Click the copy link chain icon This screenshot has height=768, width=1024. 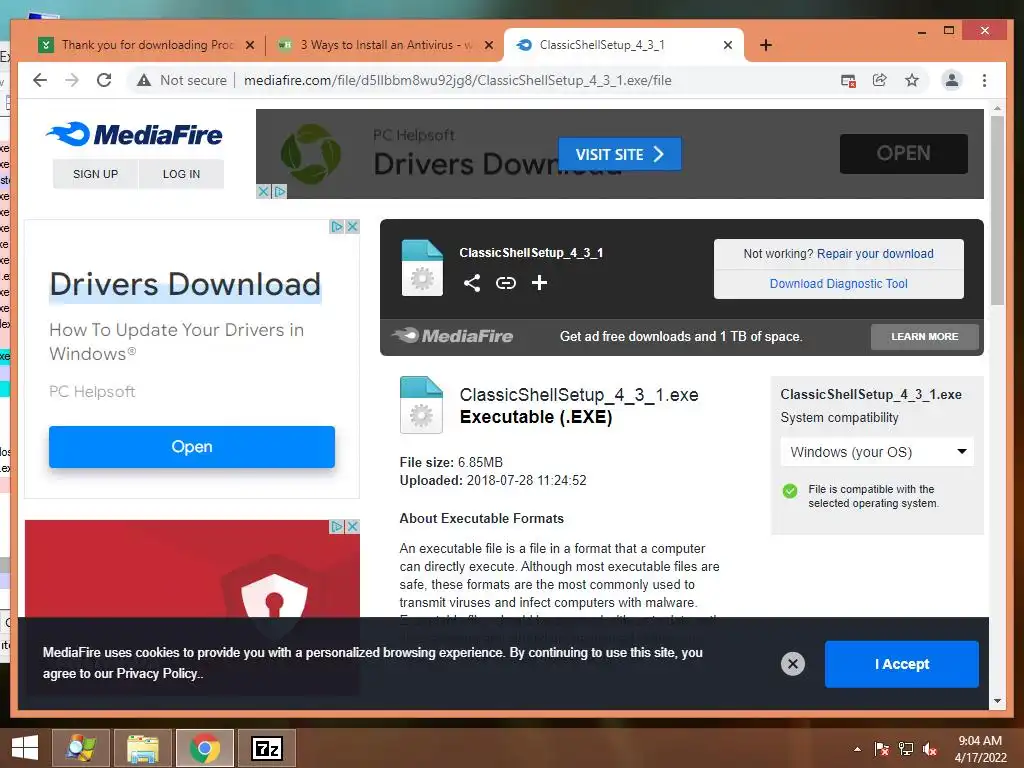coord(505,283)
